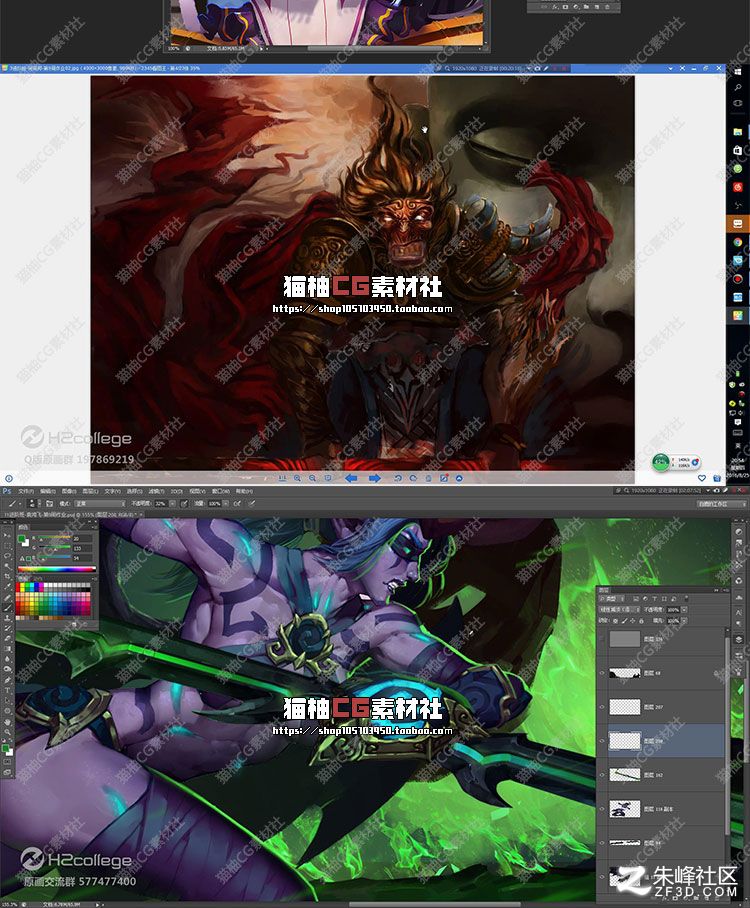750x908 pixels.
Task: Go to next image with right arrow
Action: (375, 478)
